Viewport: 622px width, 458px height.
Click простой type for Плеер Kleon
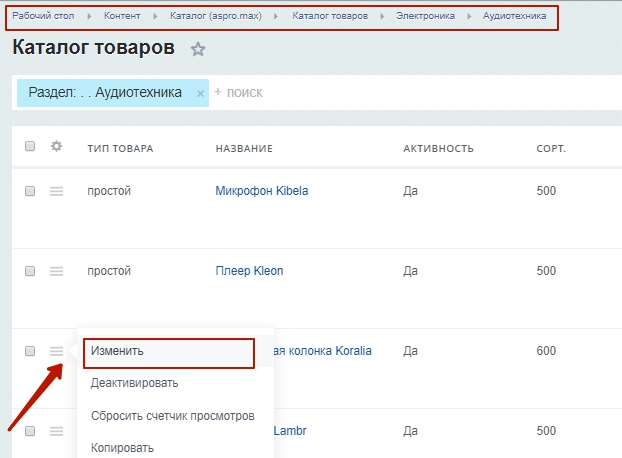[109, 271]
